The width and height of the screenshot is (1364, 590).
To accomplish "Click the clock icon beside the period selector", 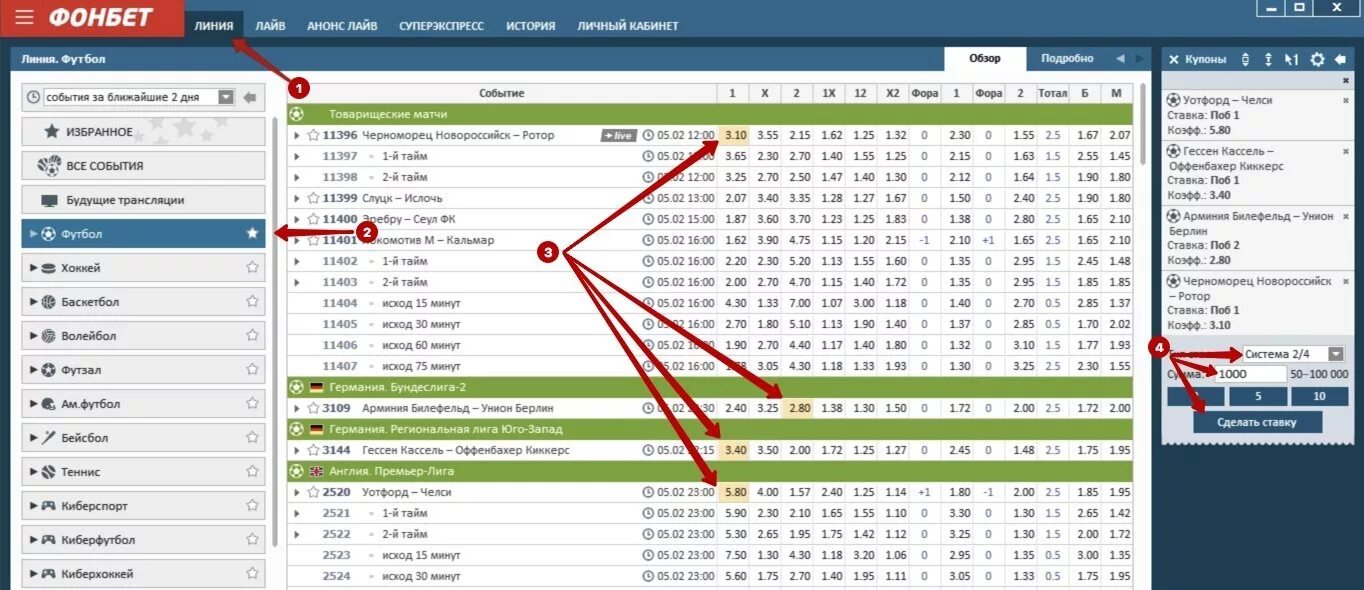I will [x=34, y=97].
